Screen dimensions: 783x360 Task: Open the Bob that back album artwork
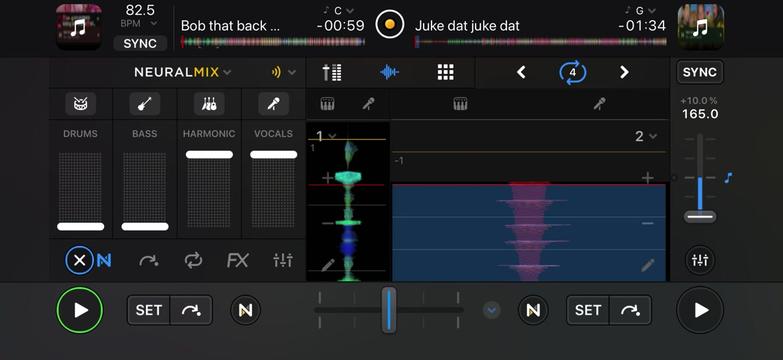pos(78,27)
